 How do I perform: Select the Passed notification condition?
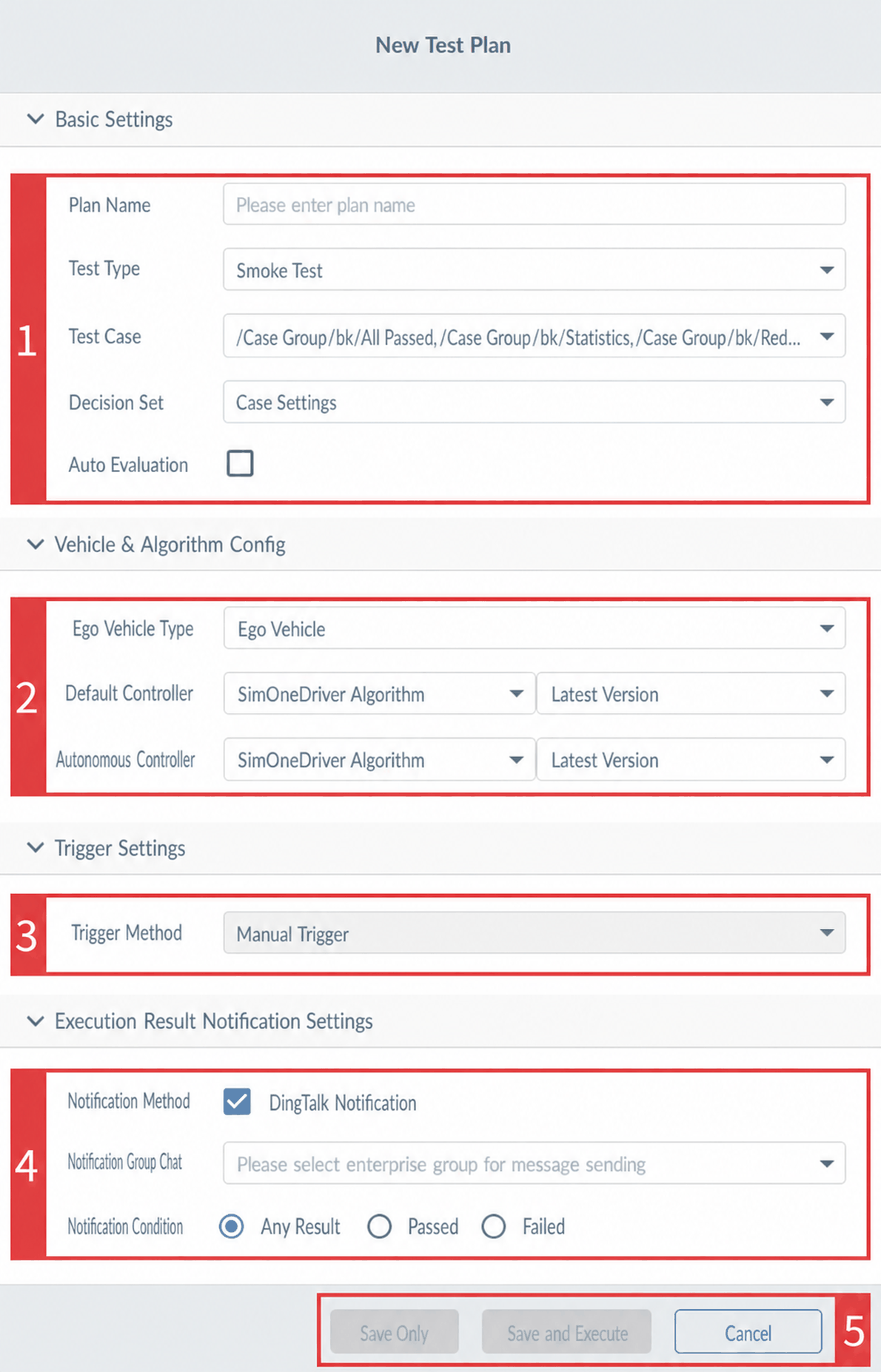379,1227
